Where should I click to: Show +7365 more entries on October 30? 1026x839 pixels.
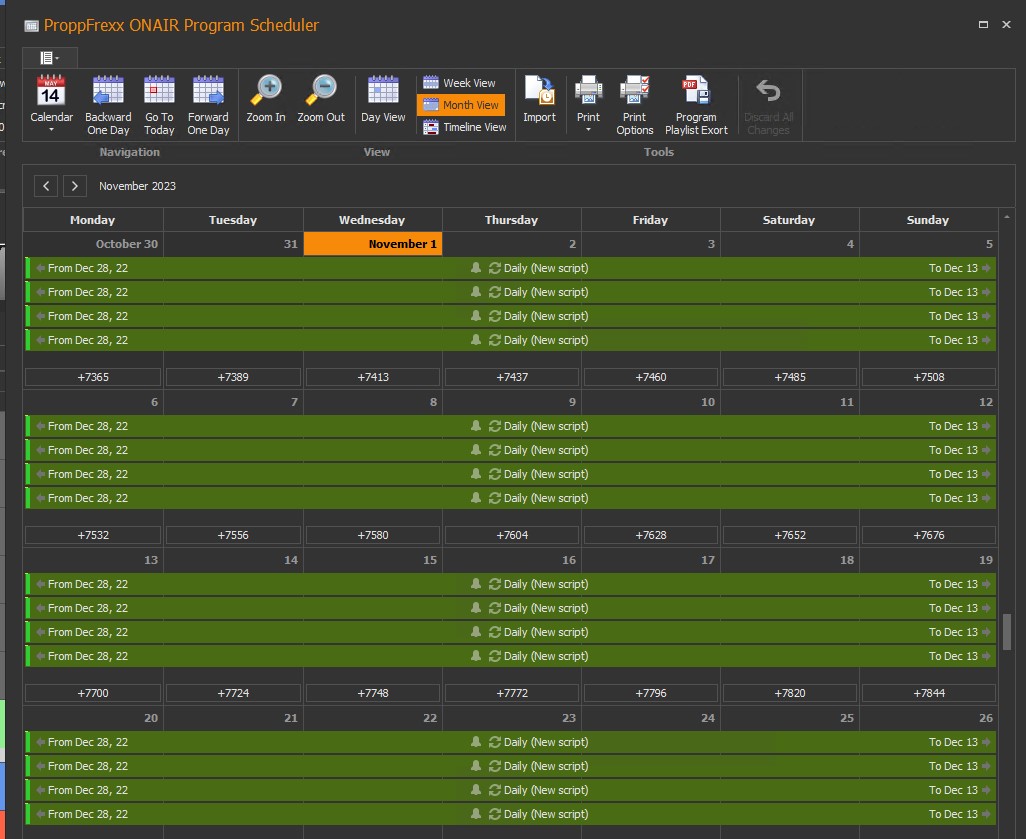click(x=93, y=377)
